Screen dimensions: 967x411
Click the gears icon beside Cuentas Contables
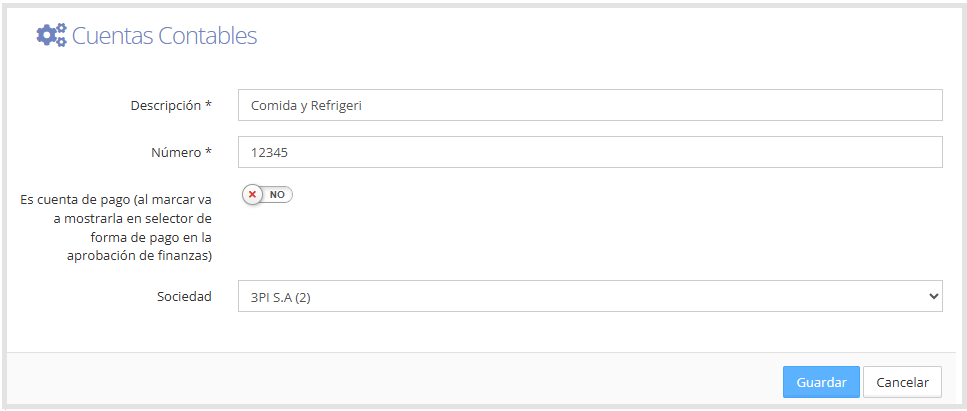(51, 35)
